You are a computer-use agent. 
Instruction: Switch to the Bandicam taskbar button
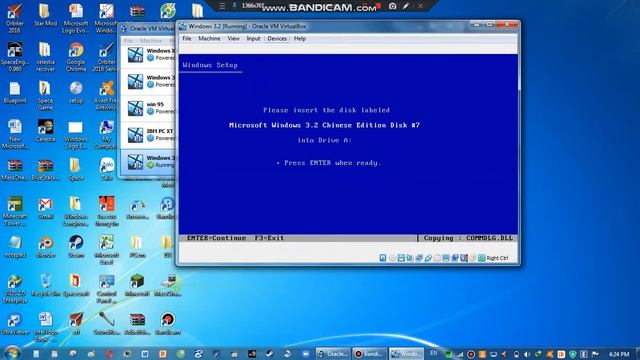point(369,354)
